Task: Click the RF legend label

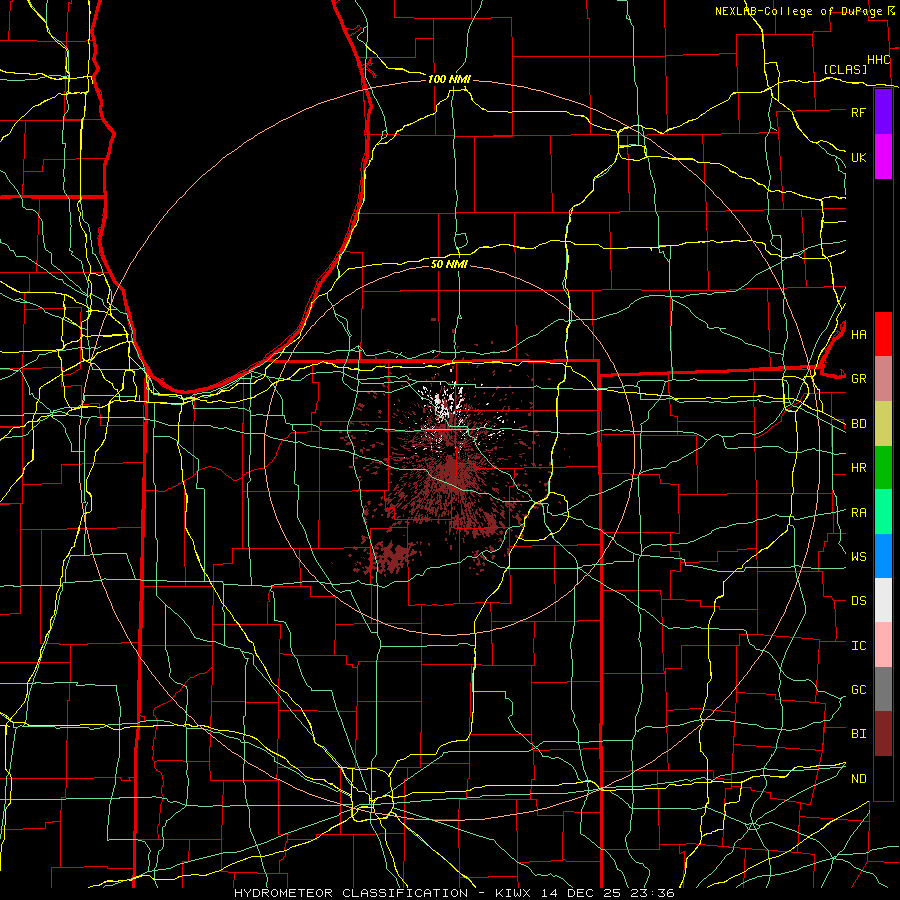Action: coord(858,112)
